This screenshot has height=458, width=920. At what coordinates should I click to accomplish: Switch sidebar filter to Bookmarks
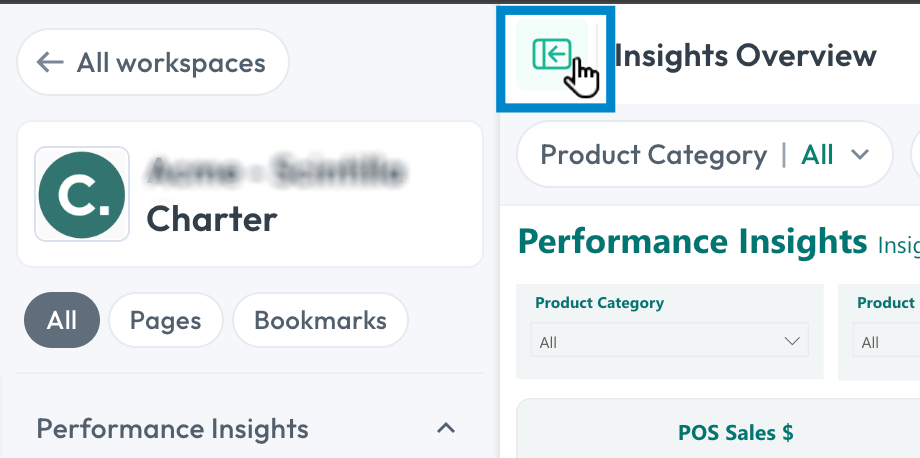click(320, 320)
